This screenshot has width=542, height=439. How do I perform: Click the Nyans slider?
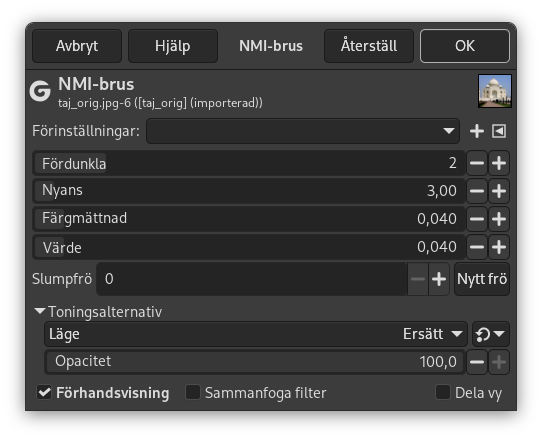point(249,191)
